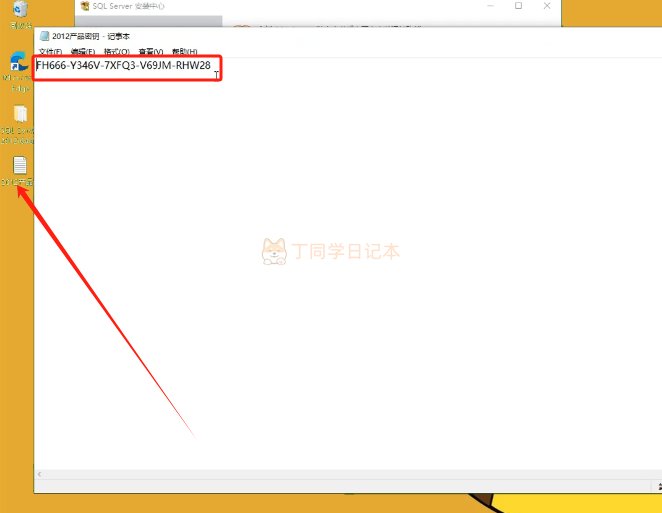
Task: Click the product key text FH666-Y346V-7XFQ3-V69JM-RHW28
Action: coord(123,65)
